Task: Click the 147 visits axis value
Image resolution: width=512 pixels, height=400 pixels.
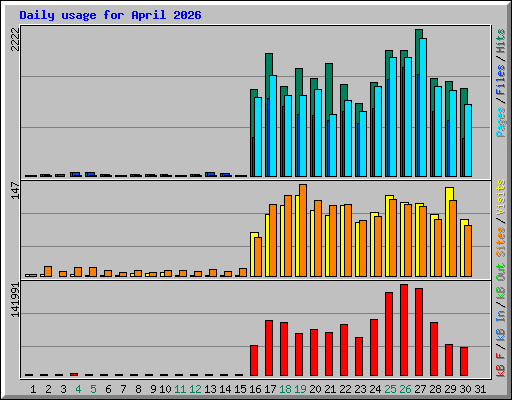Action: [15, 190]
